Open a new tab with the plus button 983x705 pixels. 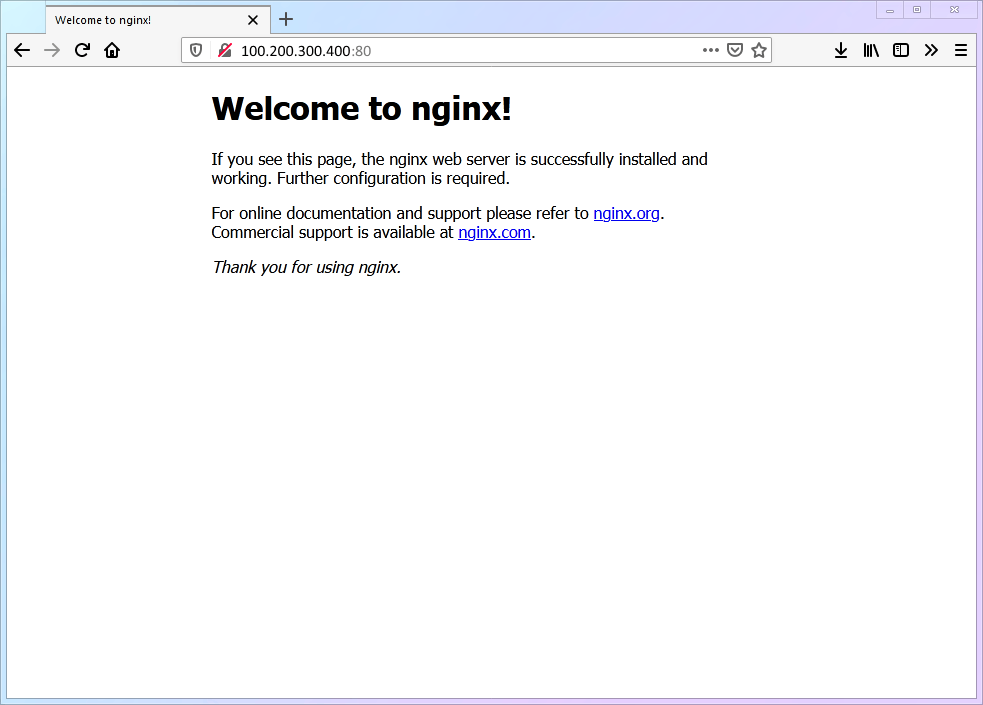[x=286, y=19]
